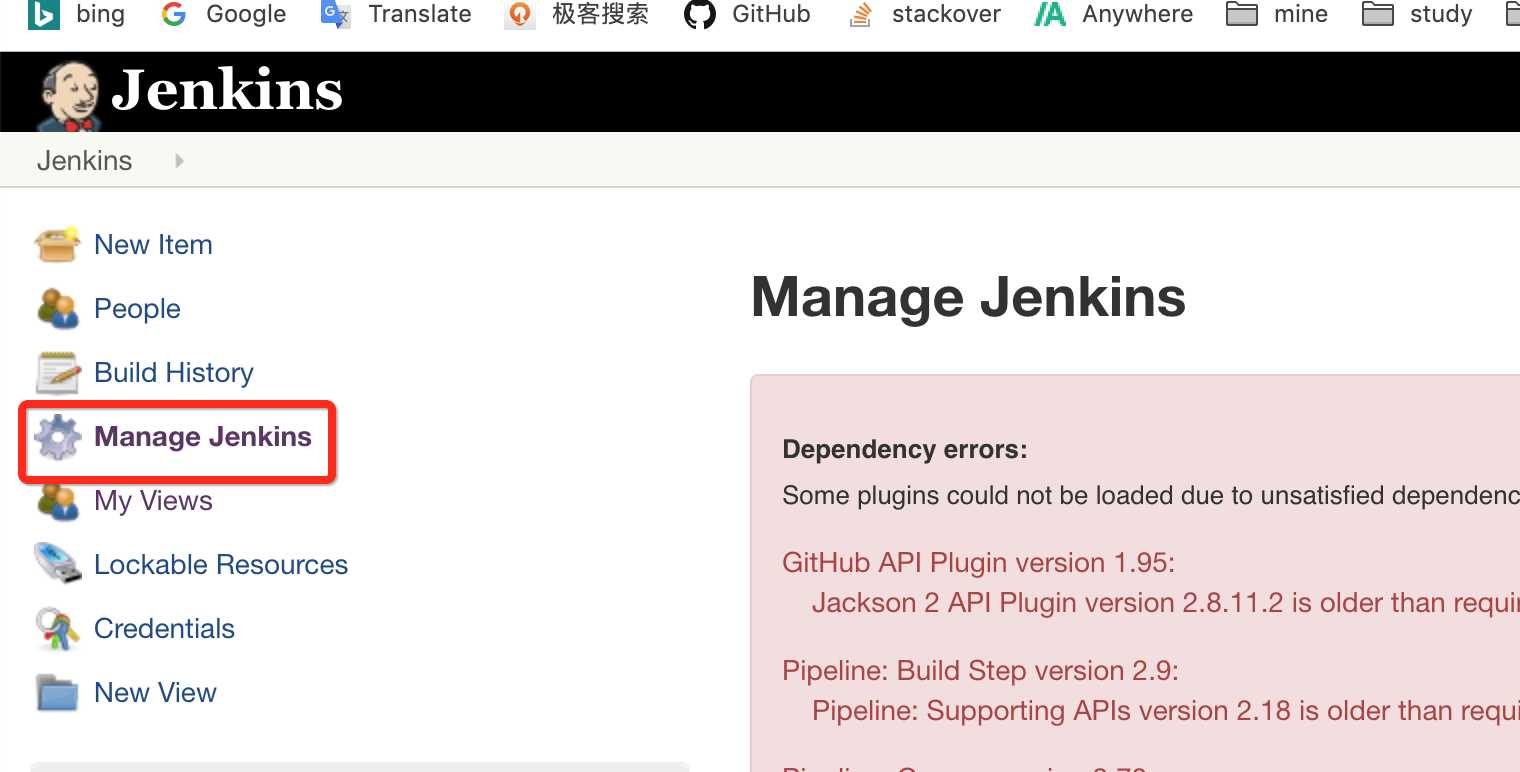Open the bing bookmark label
This screenshot has height=772, width=1520.
coord(100,14)
